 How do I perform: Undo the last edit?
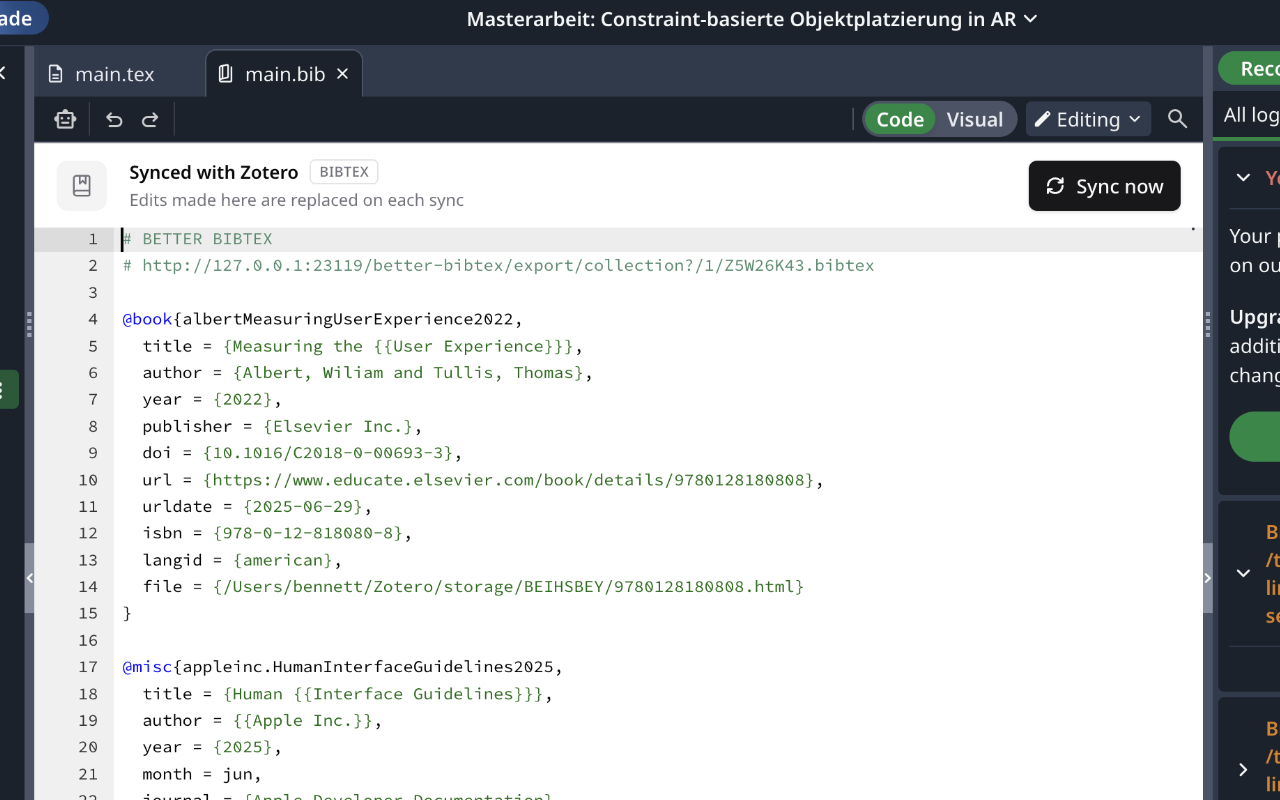point(114,120)
